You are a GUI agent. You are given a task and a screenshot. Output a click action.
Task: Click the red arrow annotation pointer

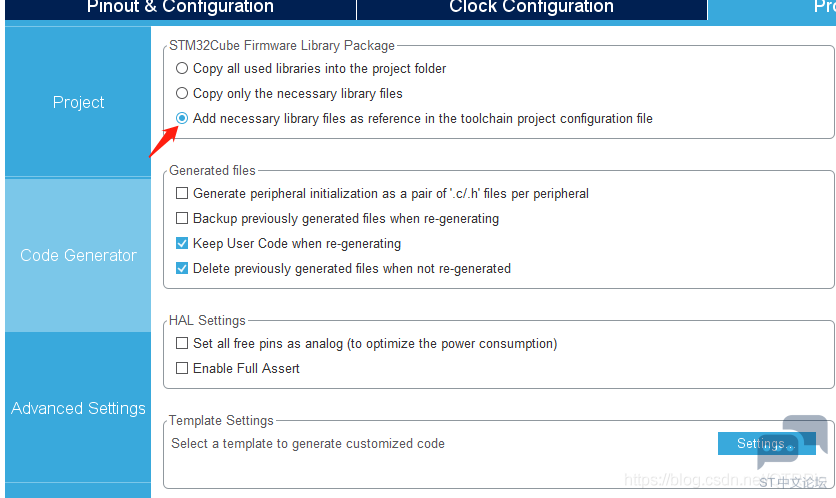tap(163, 142)
